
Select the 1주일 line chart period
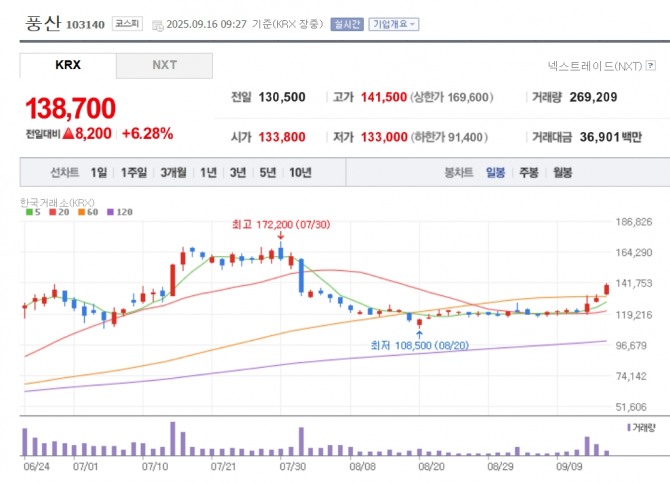tap(134, 172)
